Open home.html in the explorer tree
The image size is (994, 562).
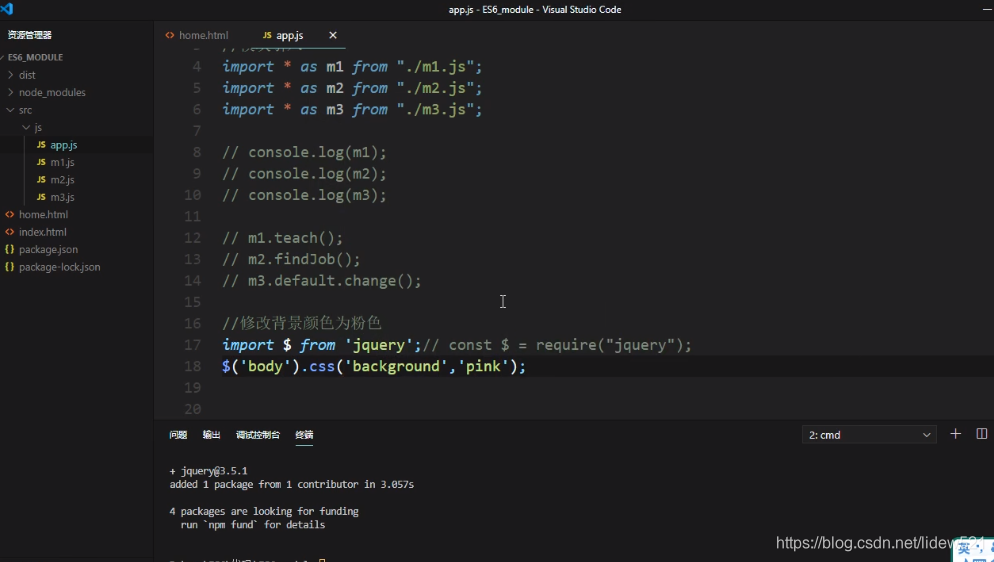click(x=43, y=215)
